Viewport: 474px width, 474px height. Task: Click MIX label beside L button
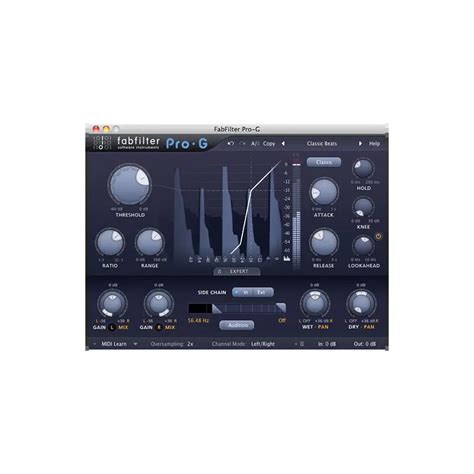coord(123,327)
